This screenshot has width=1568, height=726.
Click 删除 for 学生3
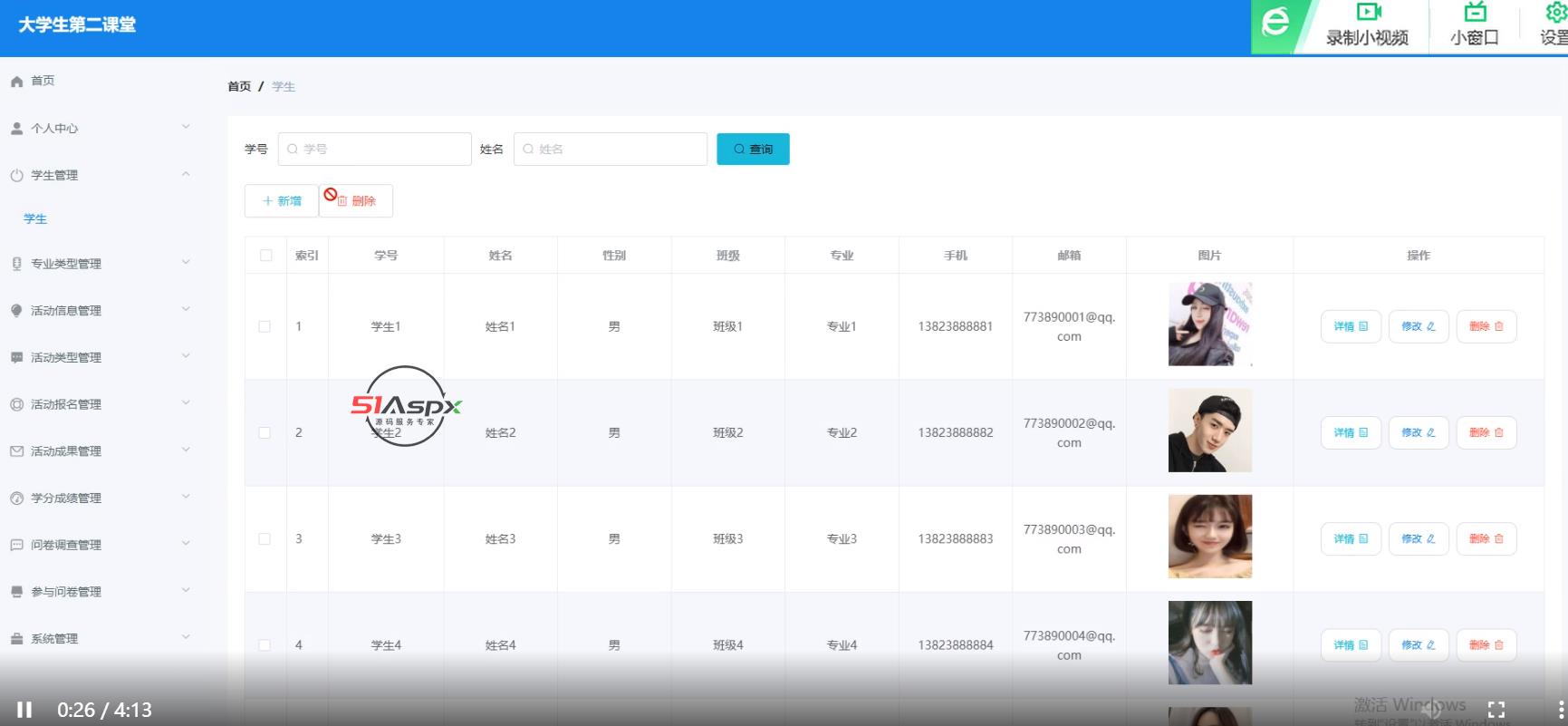point(1486,538)
